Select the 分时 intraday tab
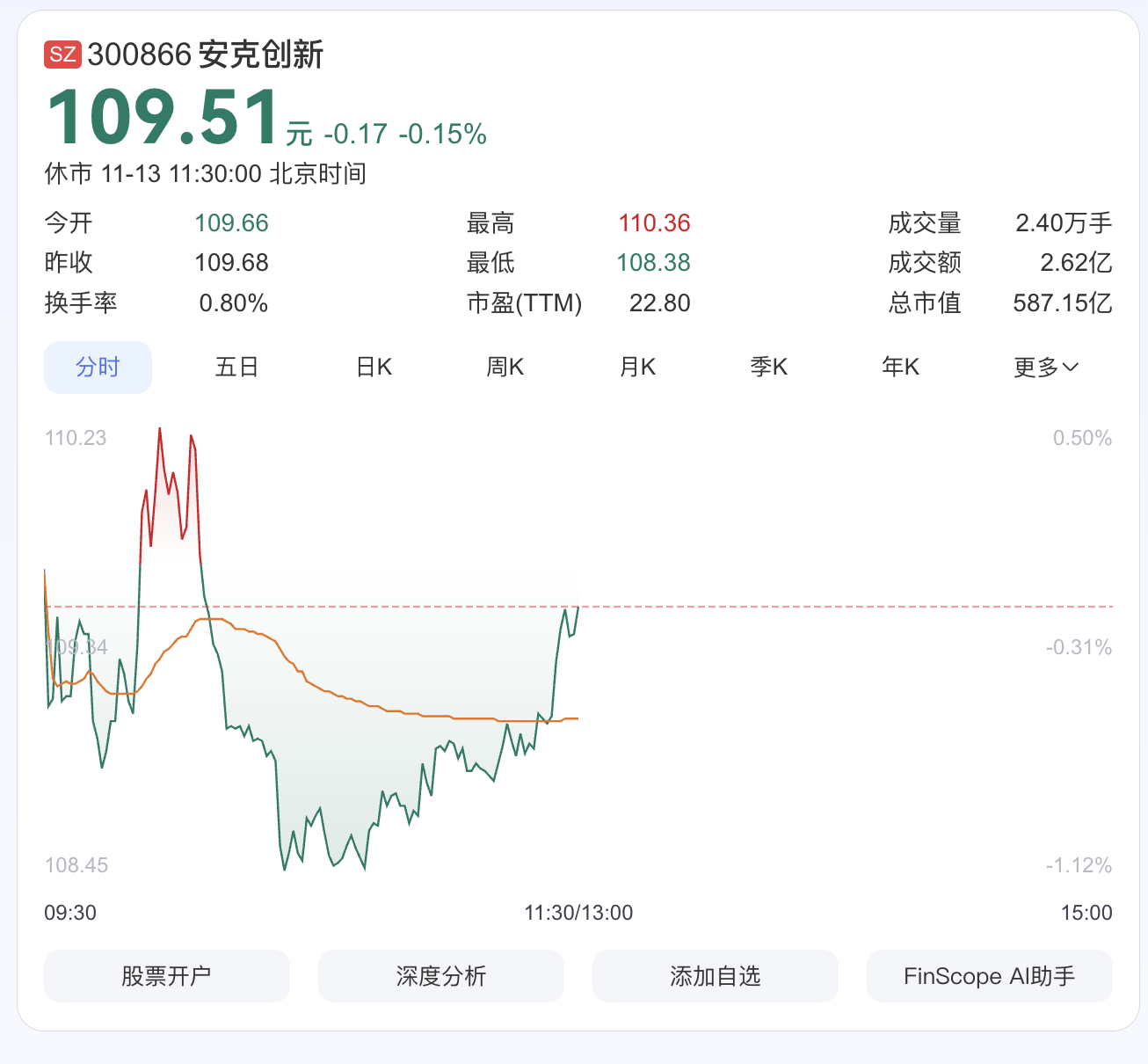This screenshot has width=1148, height=1064. (98, 367)
